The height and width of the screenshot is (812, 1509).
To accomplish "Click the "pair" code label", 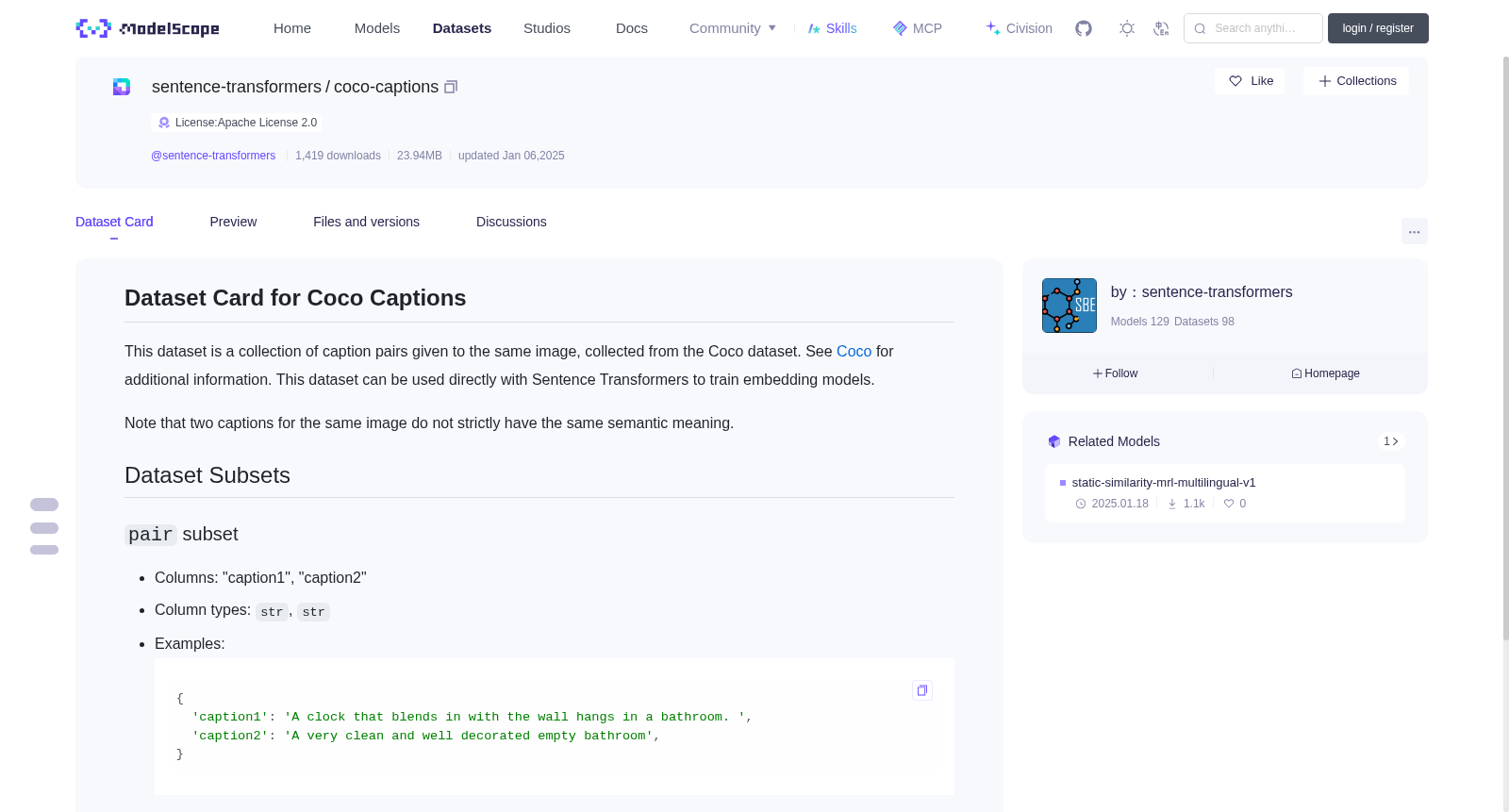I will coord(151,535).
